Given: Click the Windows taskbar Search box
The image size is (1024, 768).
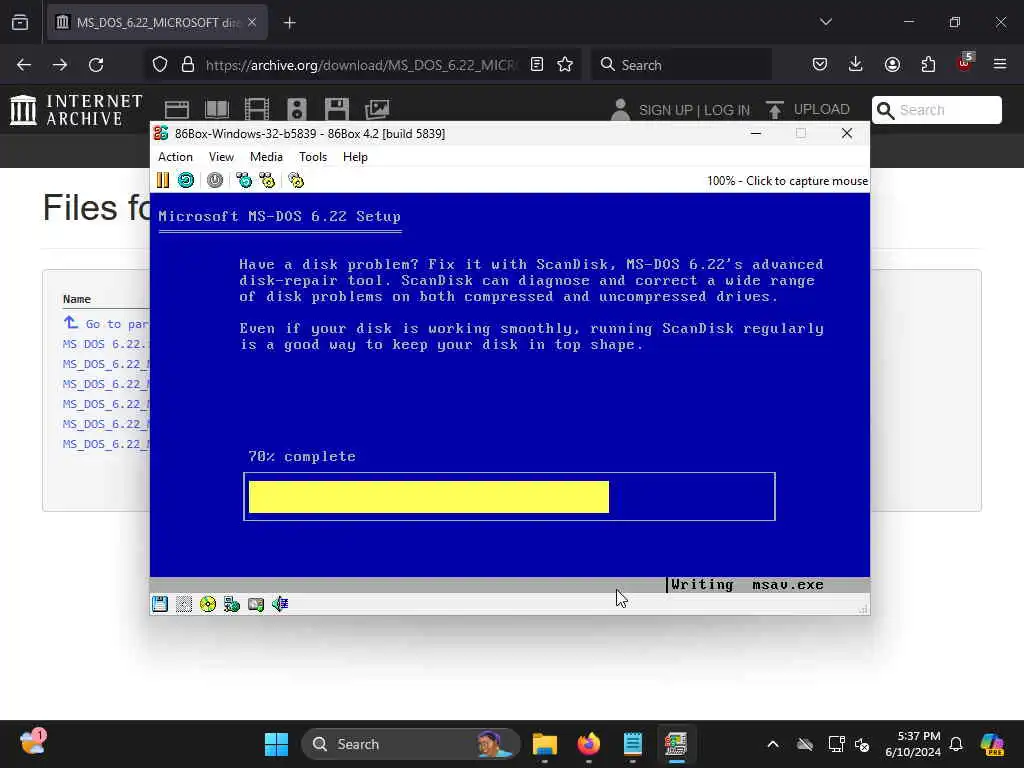Looking at the screenshot, I should 411,744.
